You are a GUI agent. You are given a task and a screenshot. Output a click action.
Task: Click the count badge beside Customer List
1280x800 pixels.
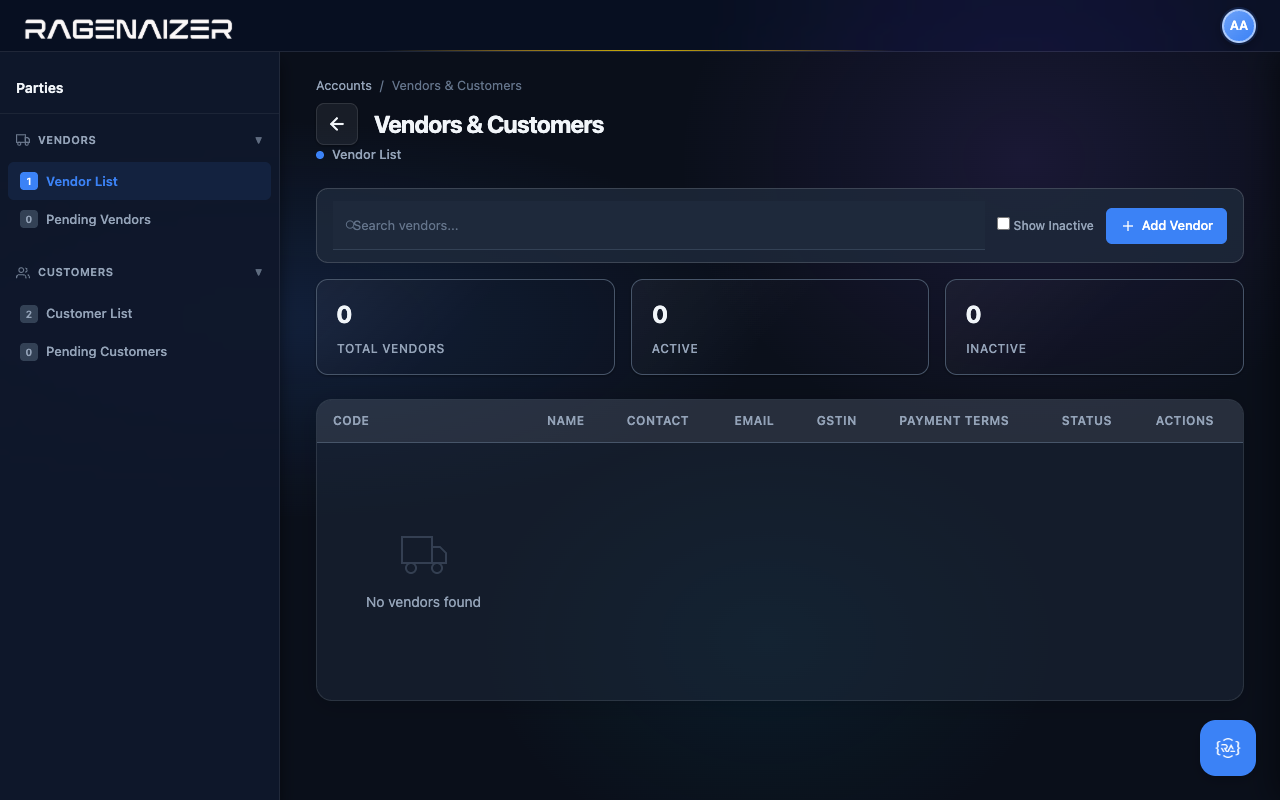[x=29, y=314]
